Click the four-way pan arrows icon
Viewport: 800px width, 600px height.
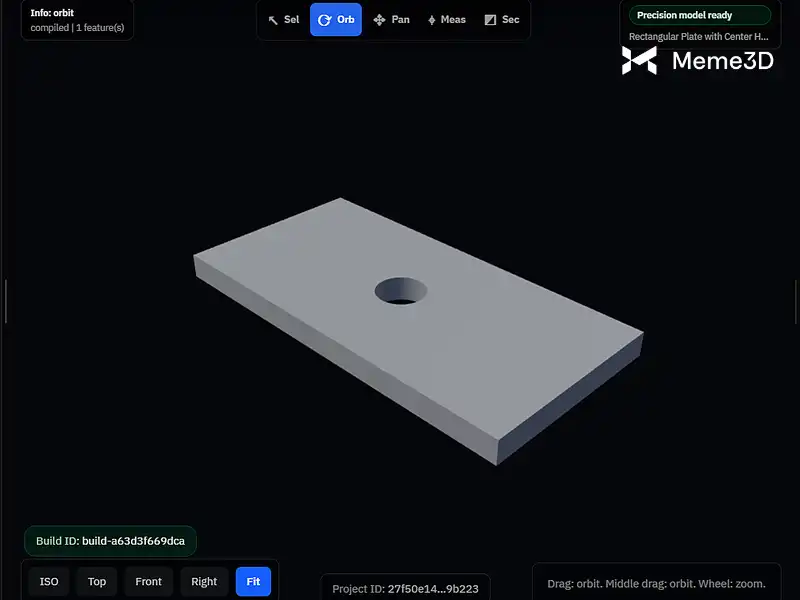click(x=379, y=20)
